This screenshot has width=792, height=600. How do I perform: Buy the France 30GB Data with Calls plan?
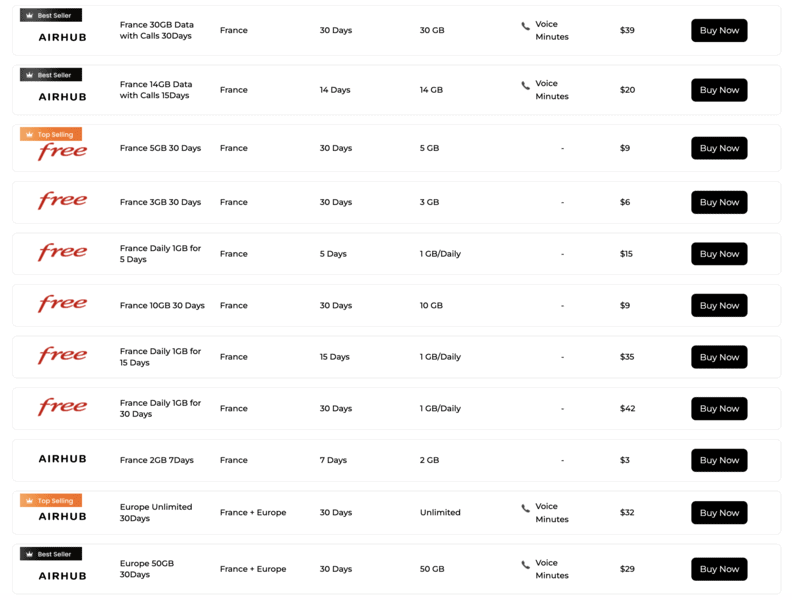719,30
